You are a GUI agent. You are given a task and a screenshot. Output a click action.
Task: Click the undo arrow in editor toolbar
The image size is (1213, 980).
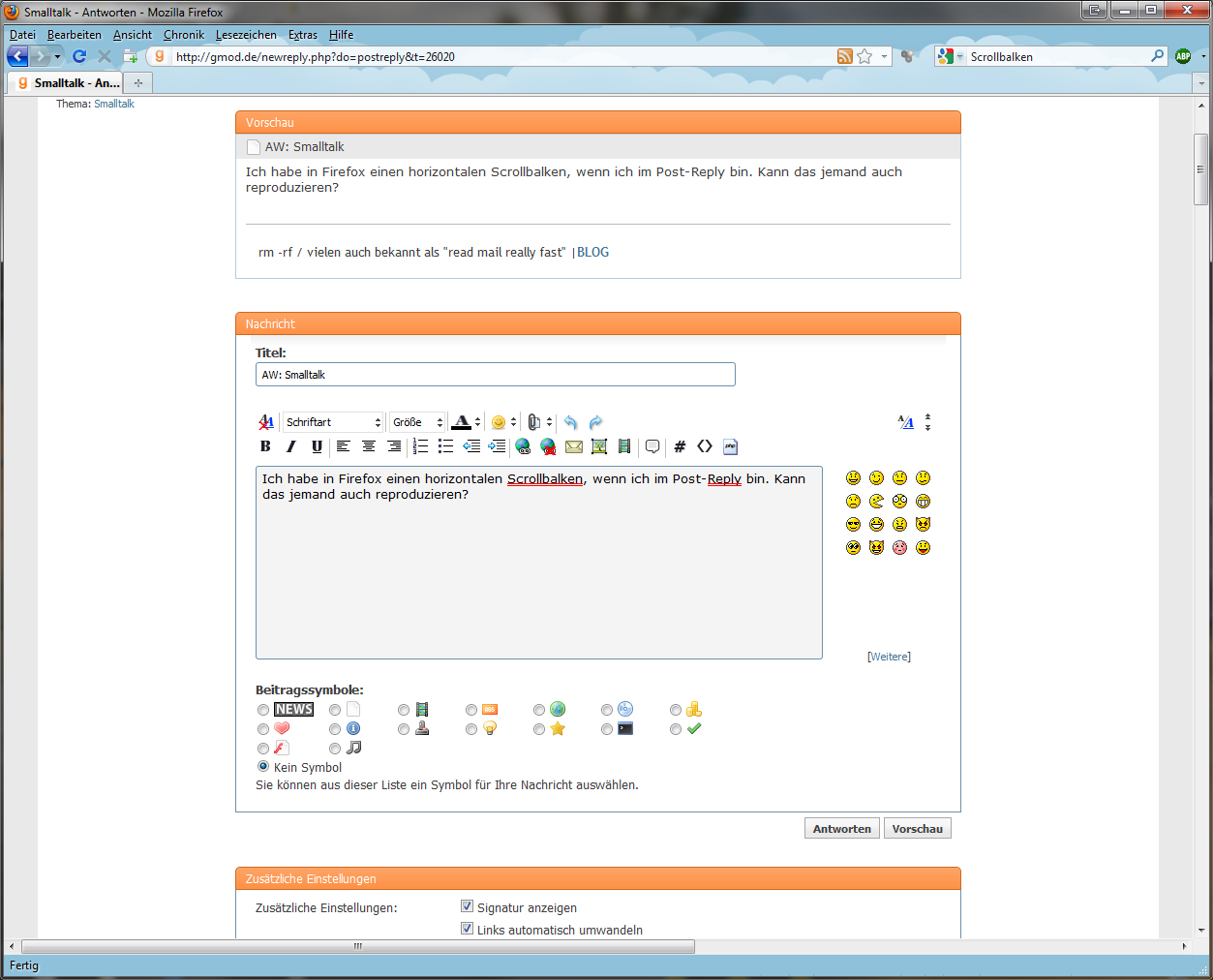tap(570, 422)
